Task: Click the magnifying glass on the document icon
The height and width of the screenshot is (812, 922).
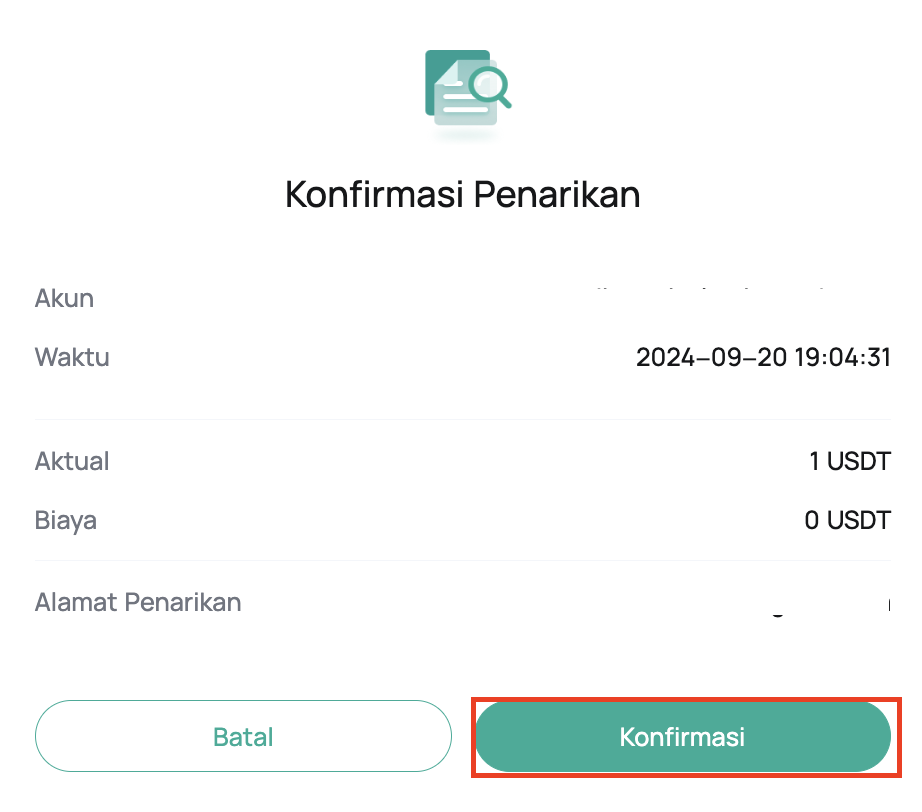Action: tap(490, 87)
